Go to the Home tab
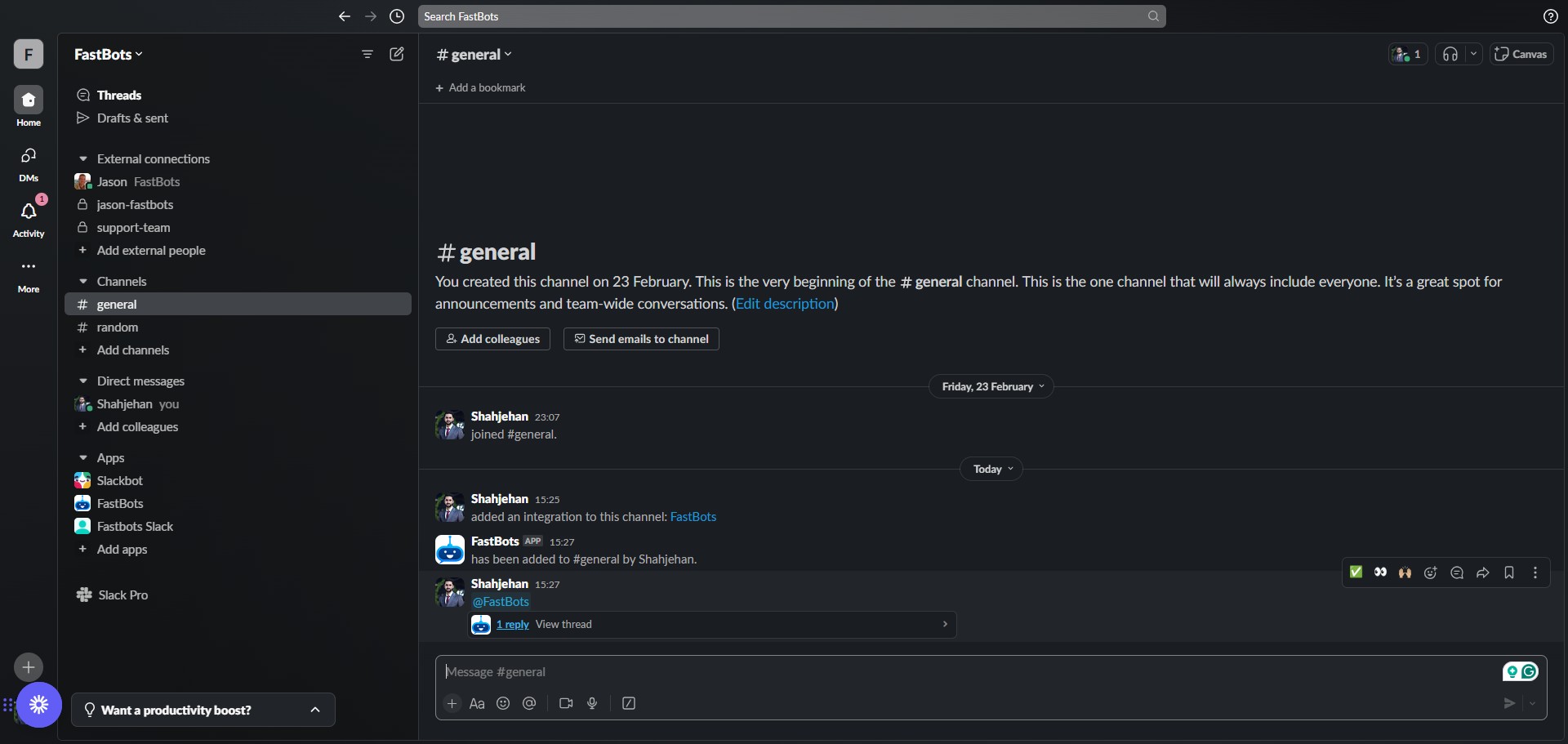The image size is (1568, 744). [x=29, y=107]
